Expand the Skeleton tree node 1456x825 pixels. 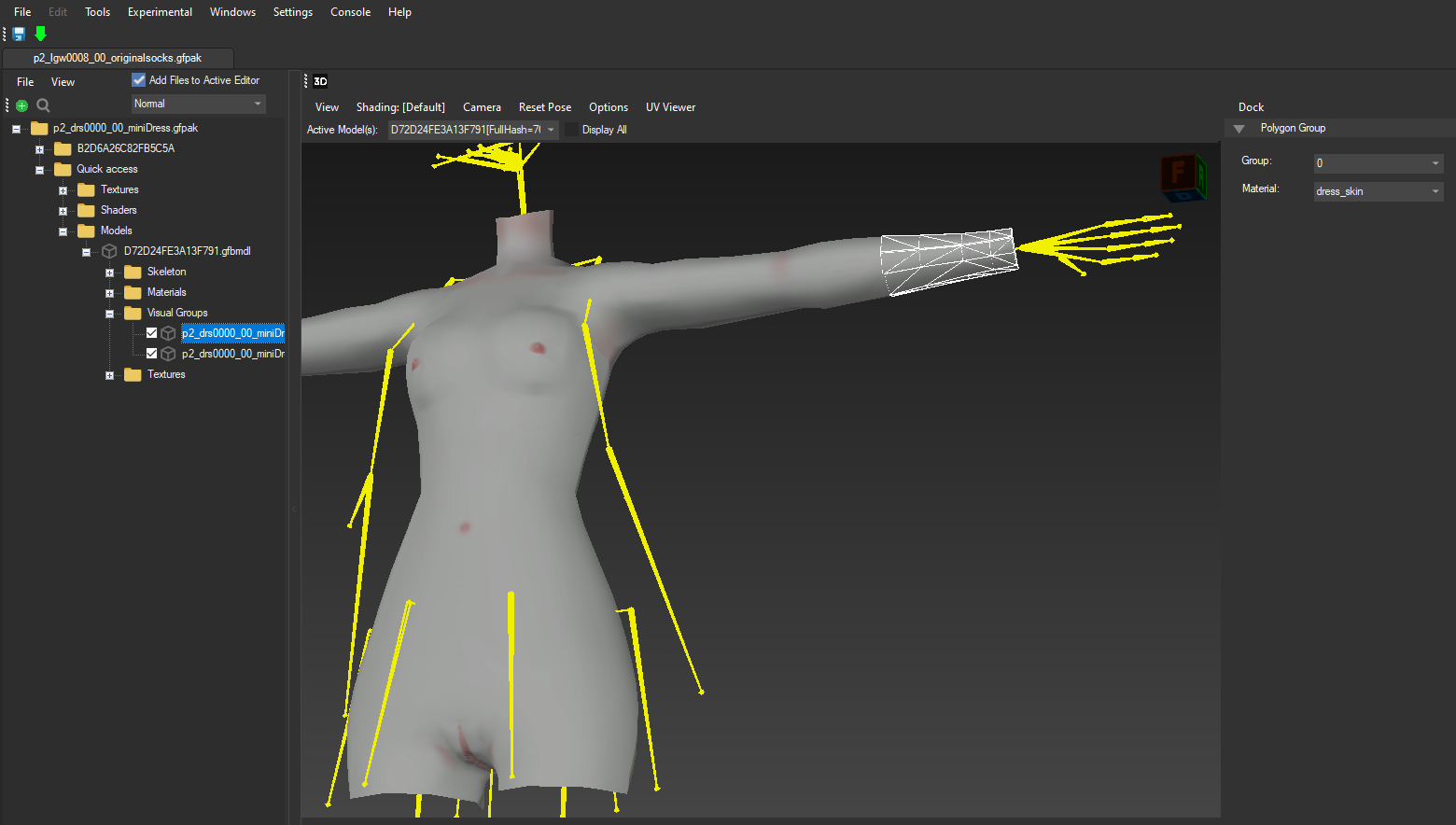109,273
